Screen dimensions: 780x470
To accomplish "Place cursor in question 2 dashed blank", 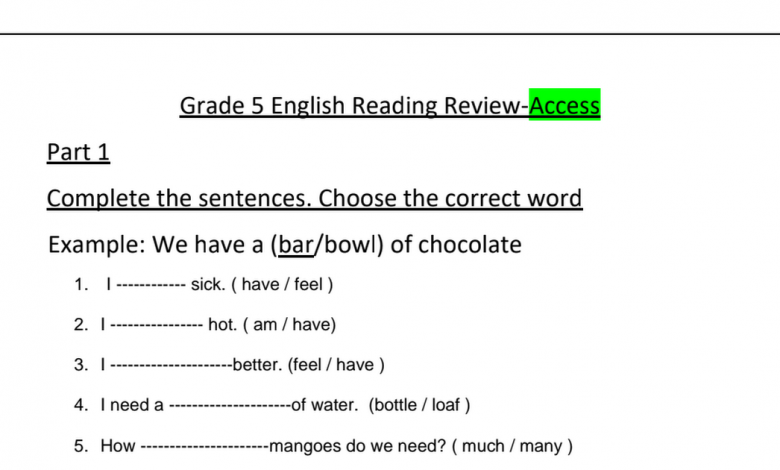I will 157,325.
